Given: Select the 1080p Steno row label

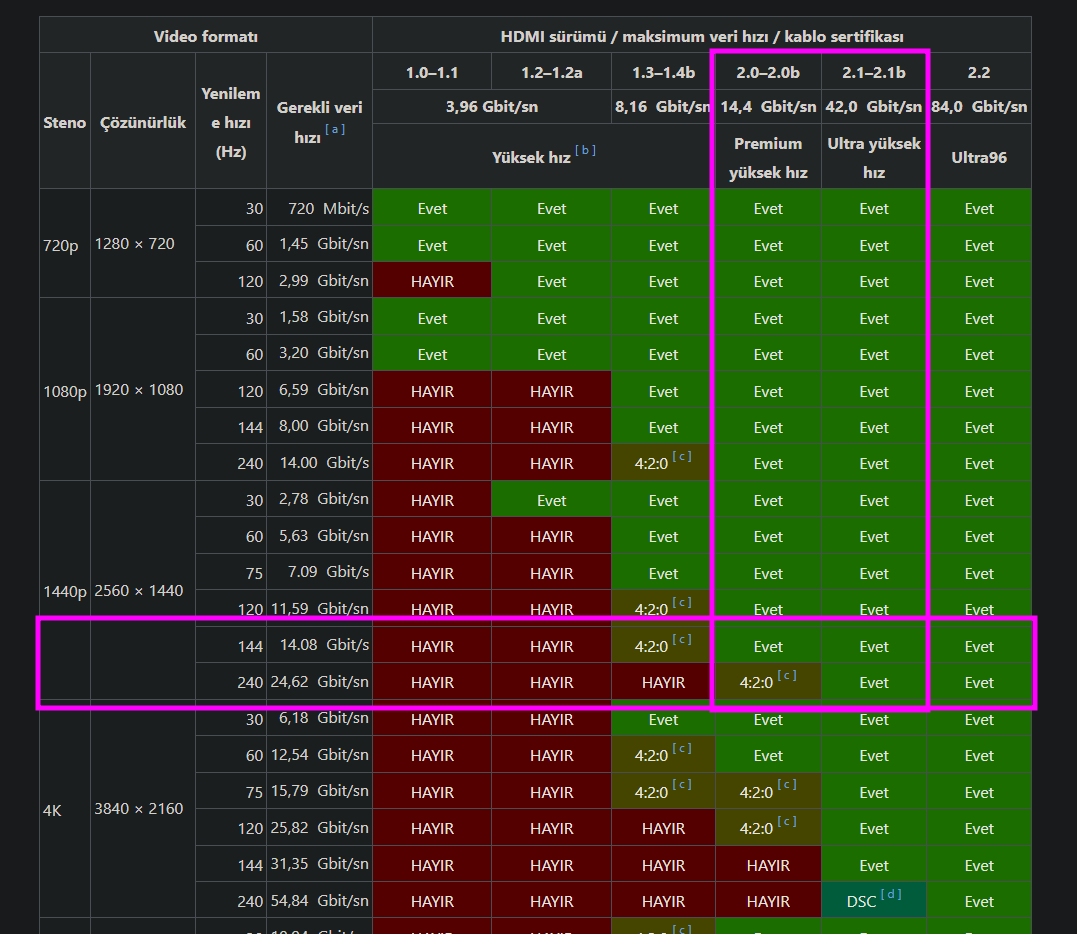Looking at the screenshot, I should (65, 391).
